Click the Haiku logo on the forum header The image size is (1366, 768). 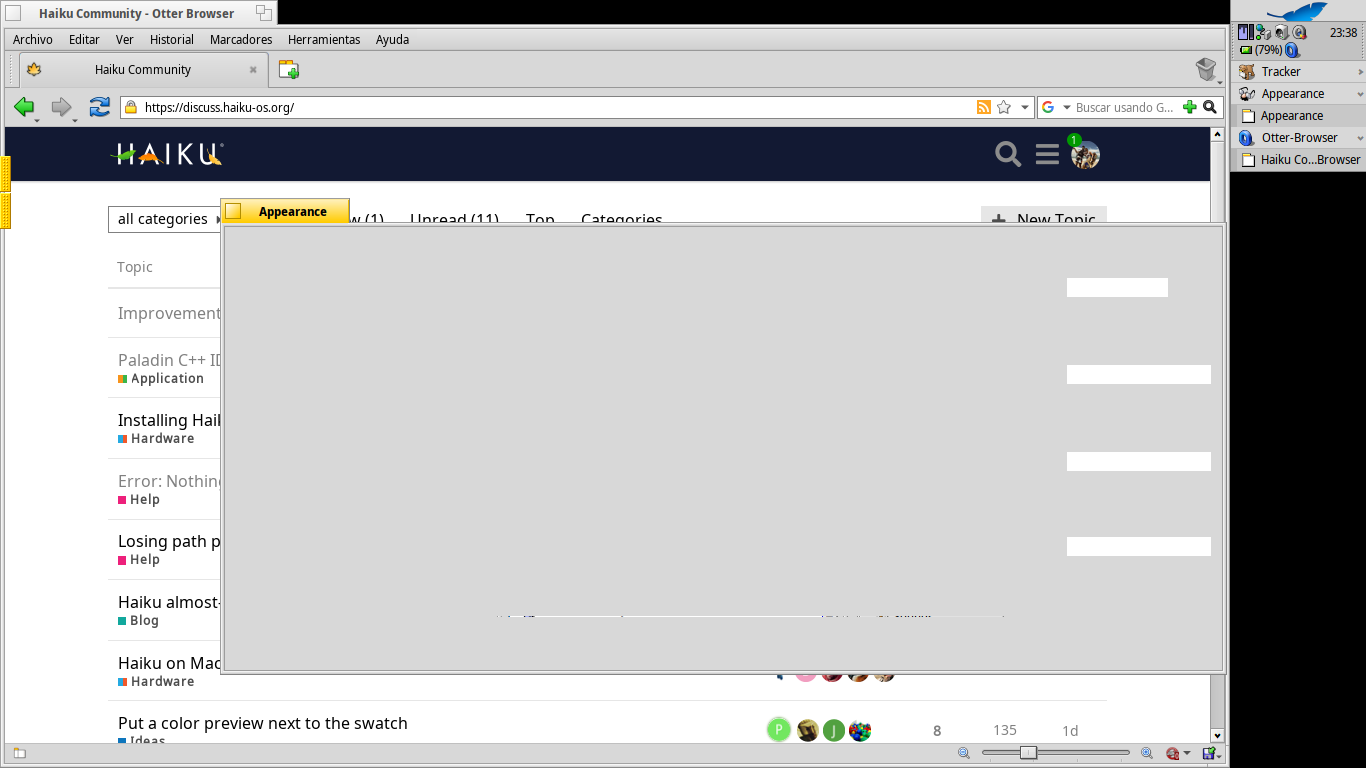tap(167, 154)
